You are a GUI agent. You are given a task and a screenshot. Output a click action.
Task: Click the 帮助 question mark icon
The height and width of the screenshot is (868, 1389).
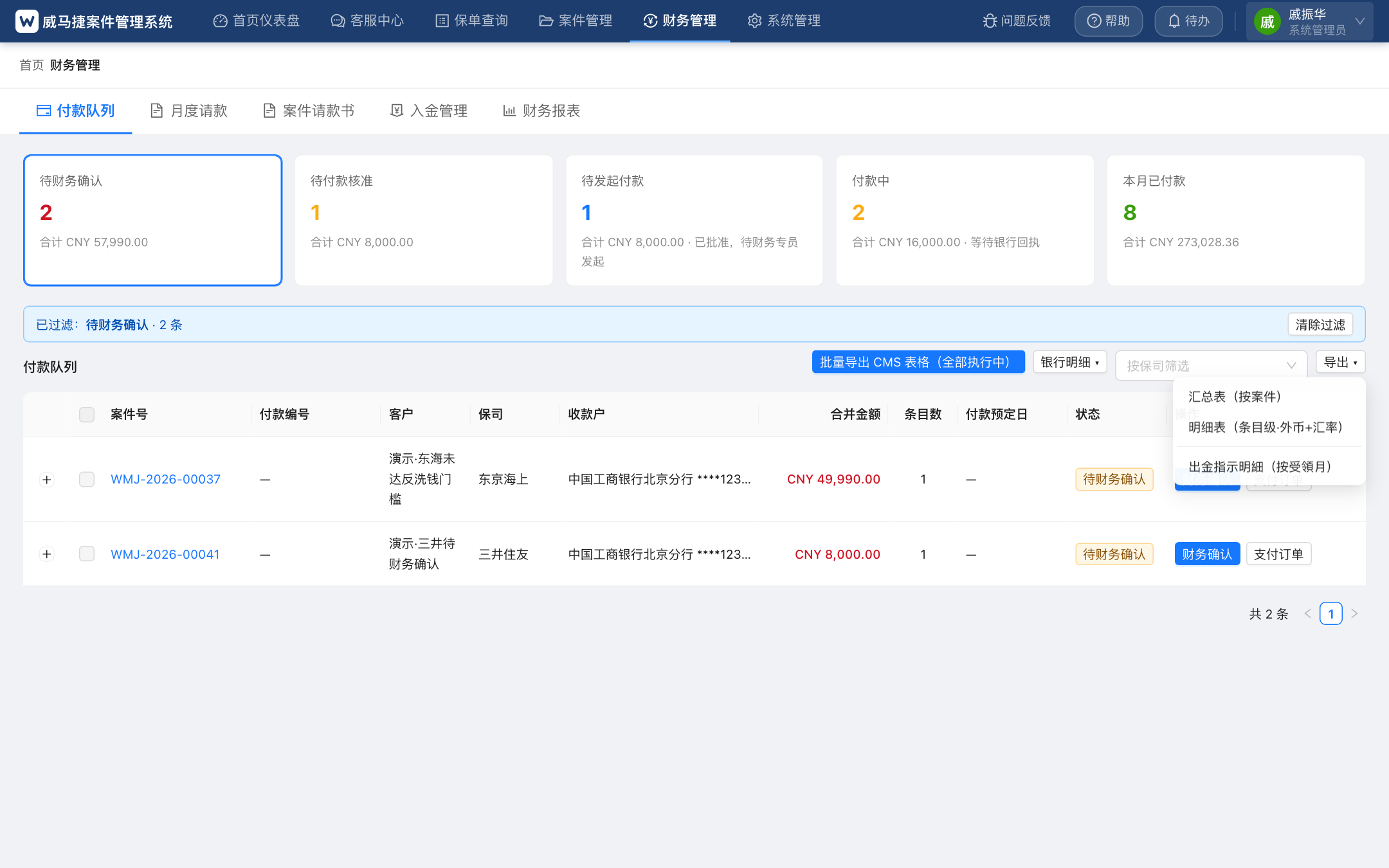(1094, 21)
